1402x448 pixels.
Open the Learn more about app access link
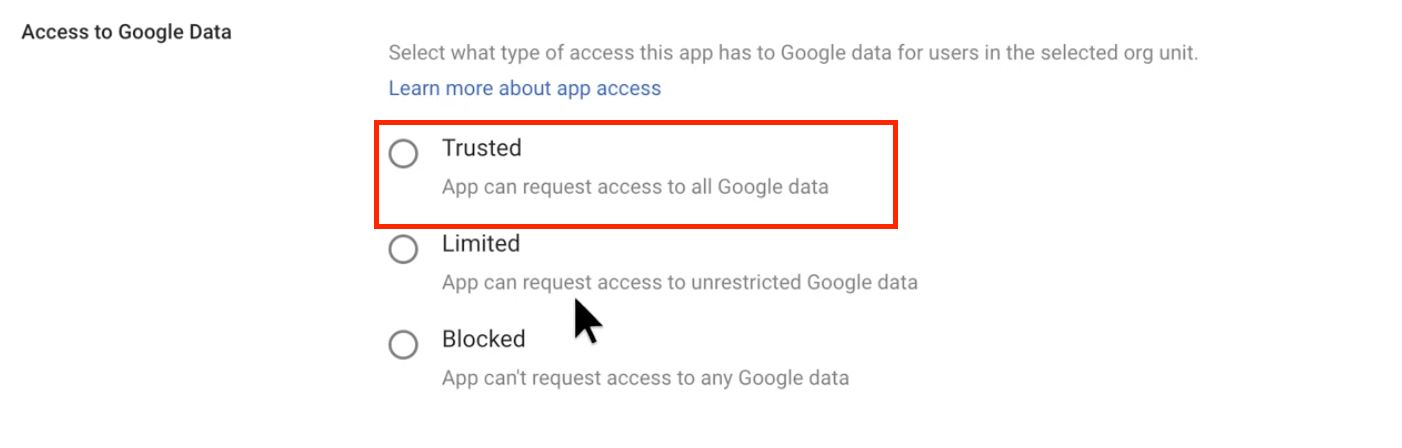coord(524,88)
